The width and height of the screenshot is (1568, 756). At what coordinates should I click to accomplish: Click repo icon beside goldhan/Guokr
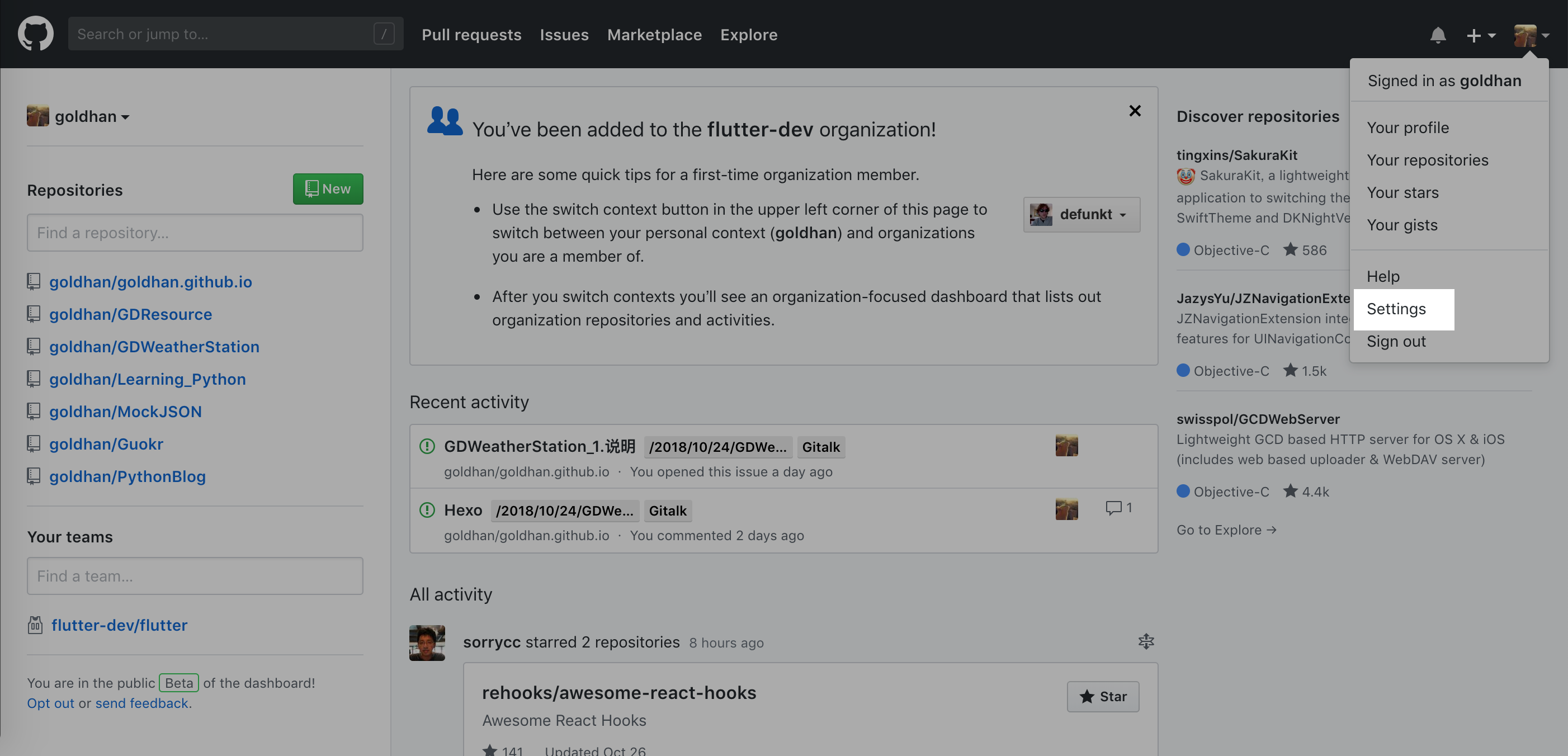coord(34,444)
